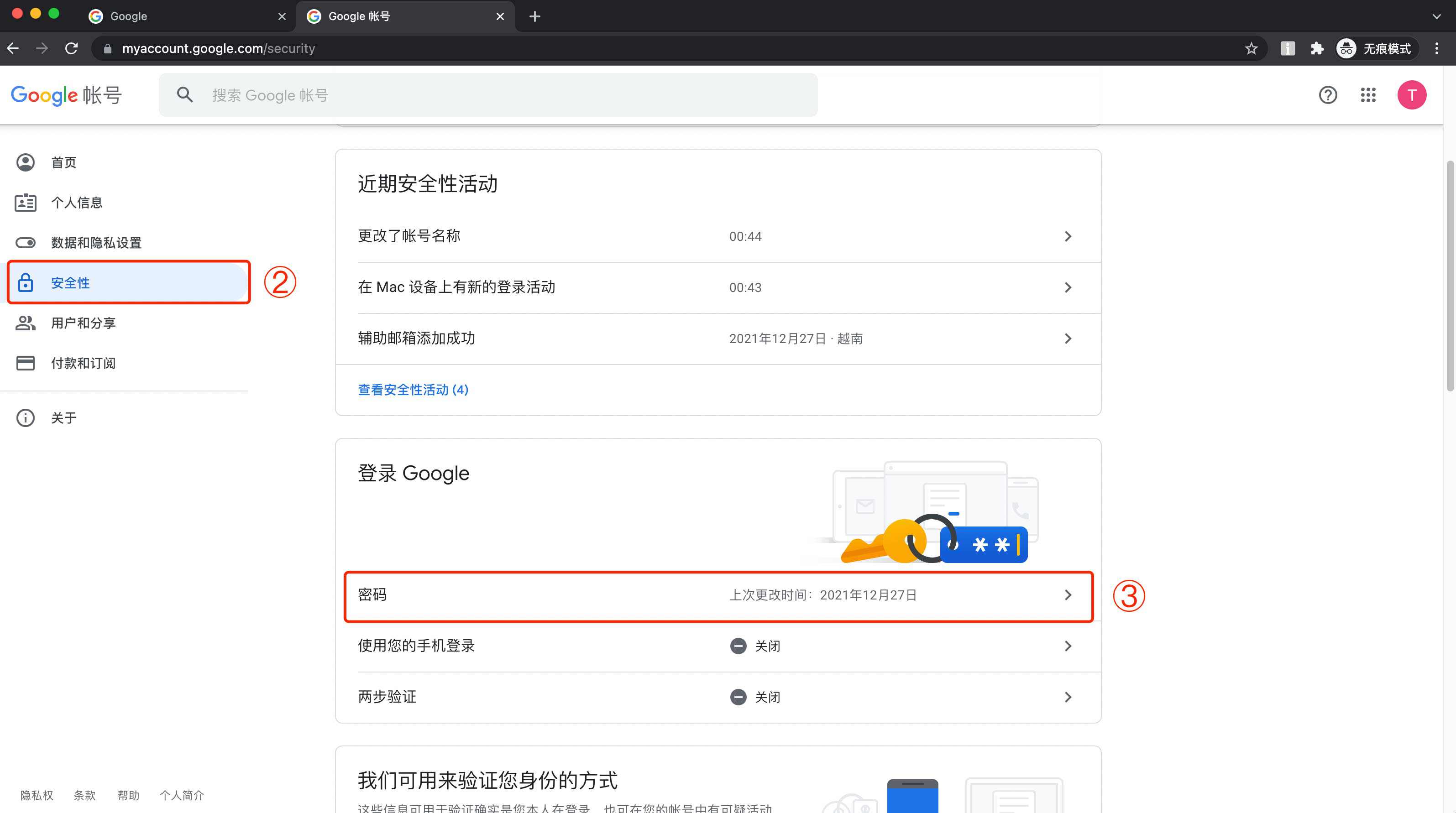Select the 个人信息 sidebar item
The width and height of the screenshot is (1456, 813).
pyautogui.click(x=76, y=202)
